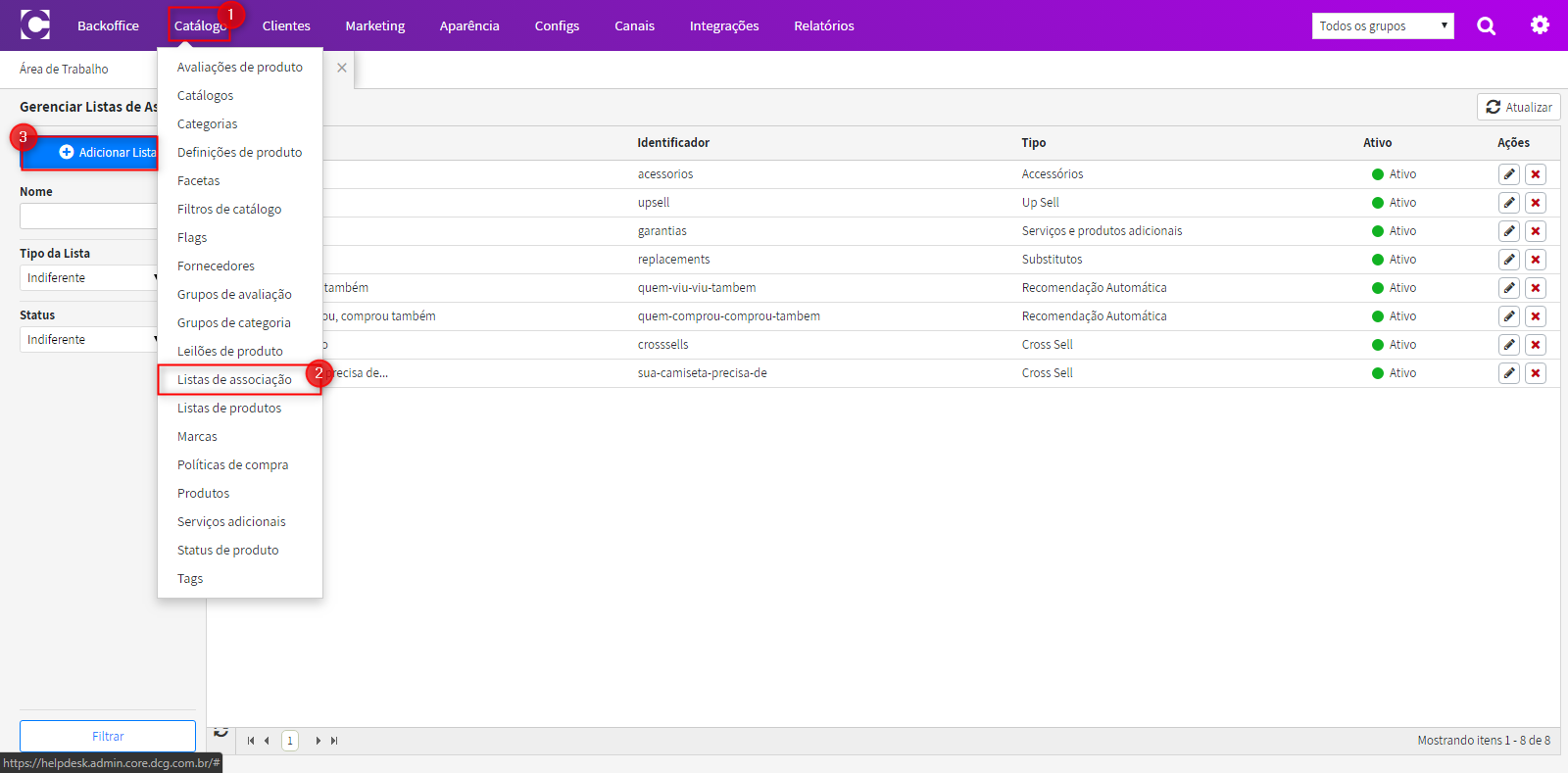The width and height of the screenshot is (1568, 773).
Task: Open the search magnifier icon
Action: [1487, 25]
